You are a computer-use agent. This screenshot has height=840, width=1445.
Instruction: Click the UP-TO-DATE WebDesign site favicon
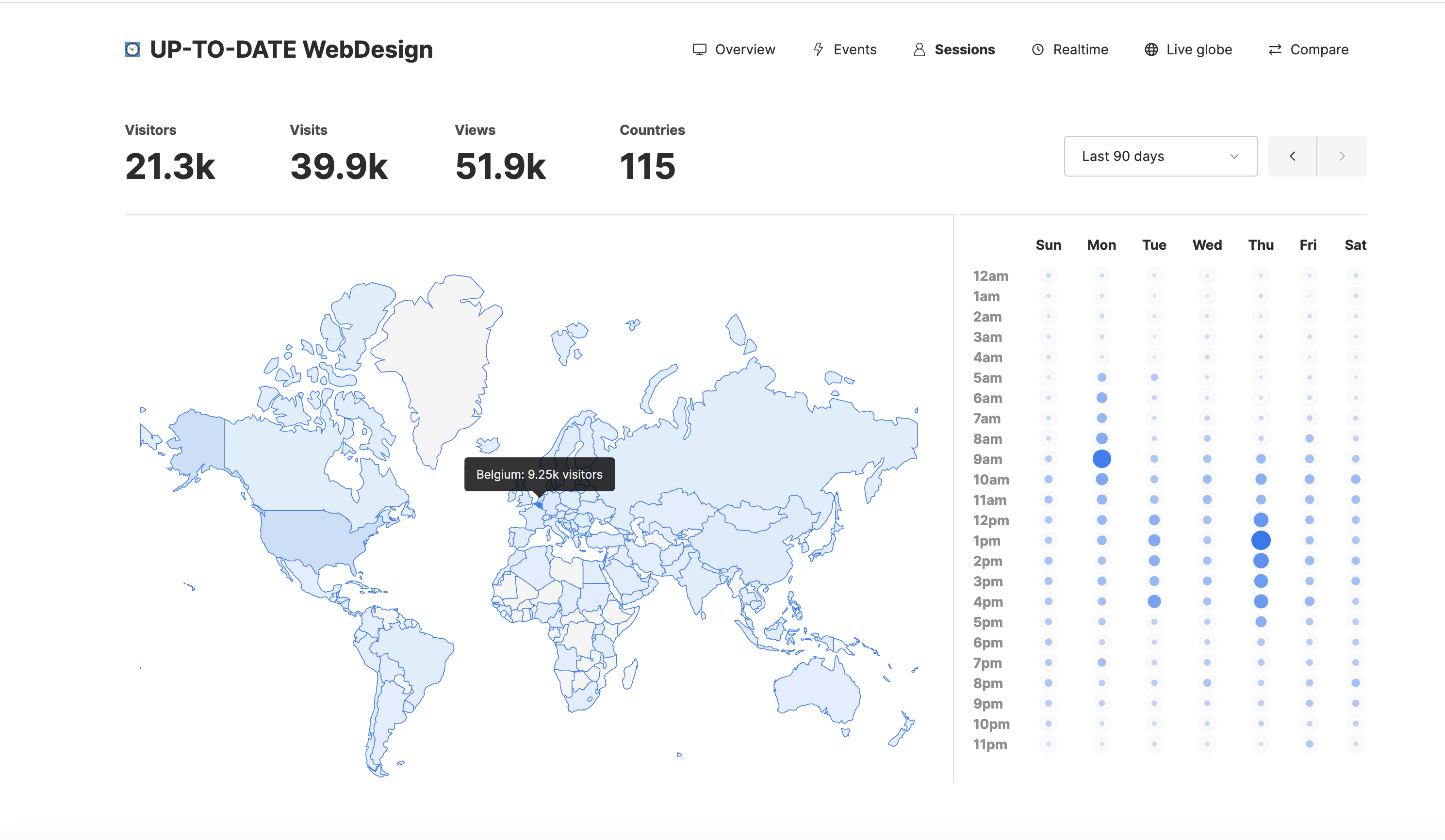(132, 49)
